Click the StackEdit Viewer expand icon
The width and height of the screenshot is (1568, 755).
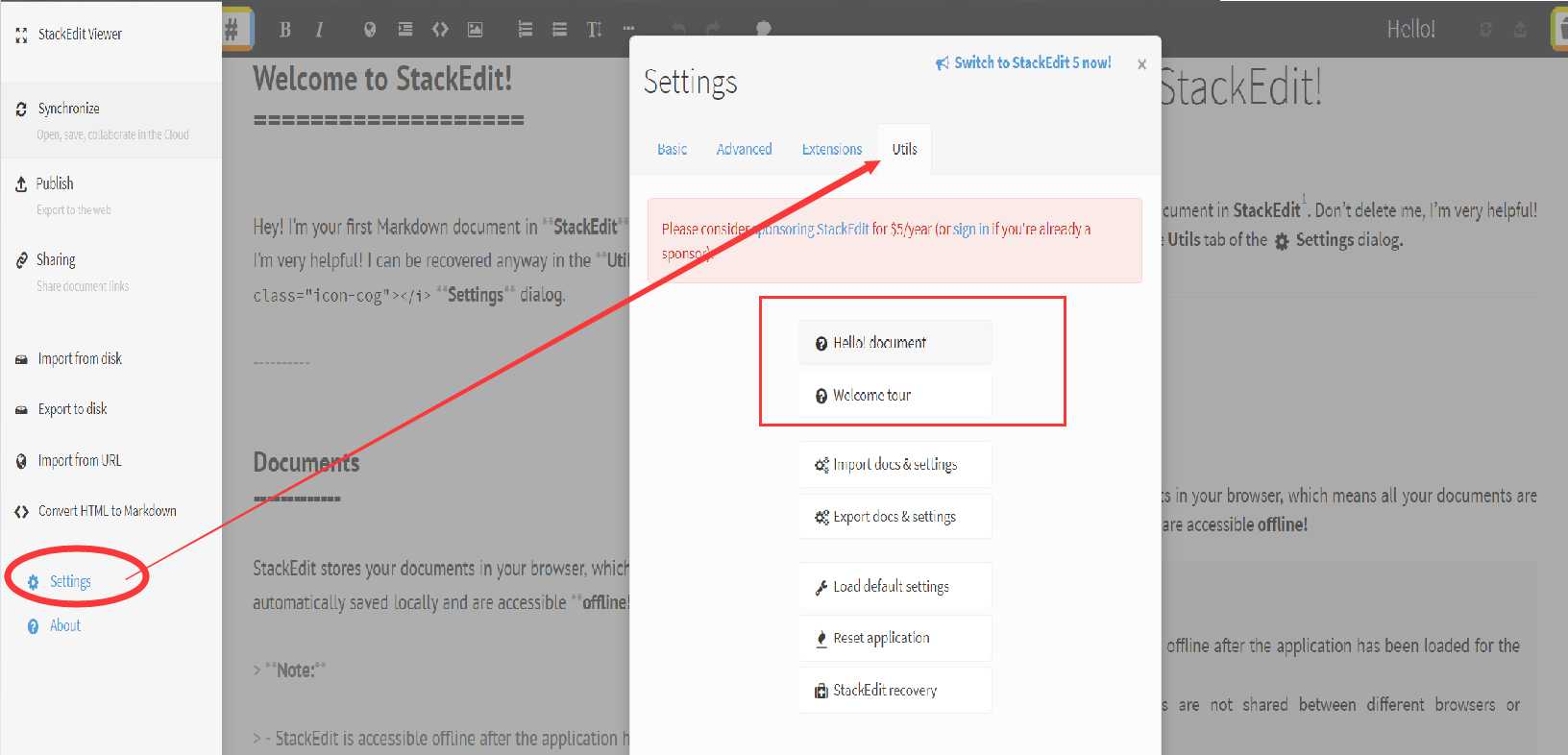click(21, 36)
